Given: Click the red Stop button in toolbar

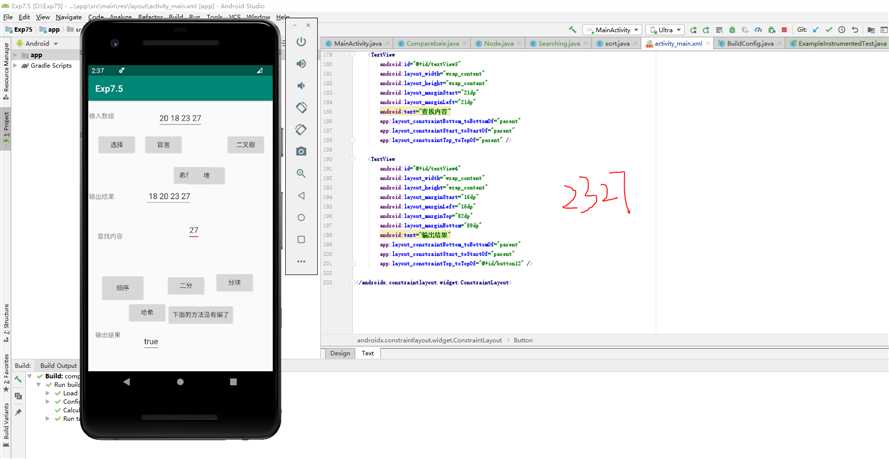Looking at the screenshot, I should coord(784,29).
